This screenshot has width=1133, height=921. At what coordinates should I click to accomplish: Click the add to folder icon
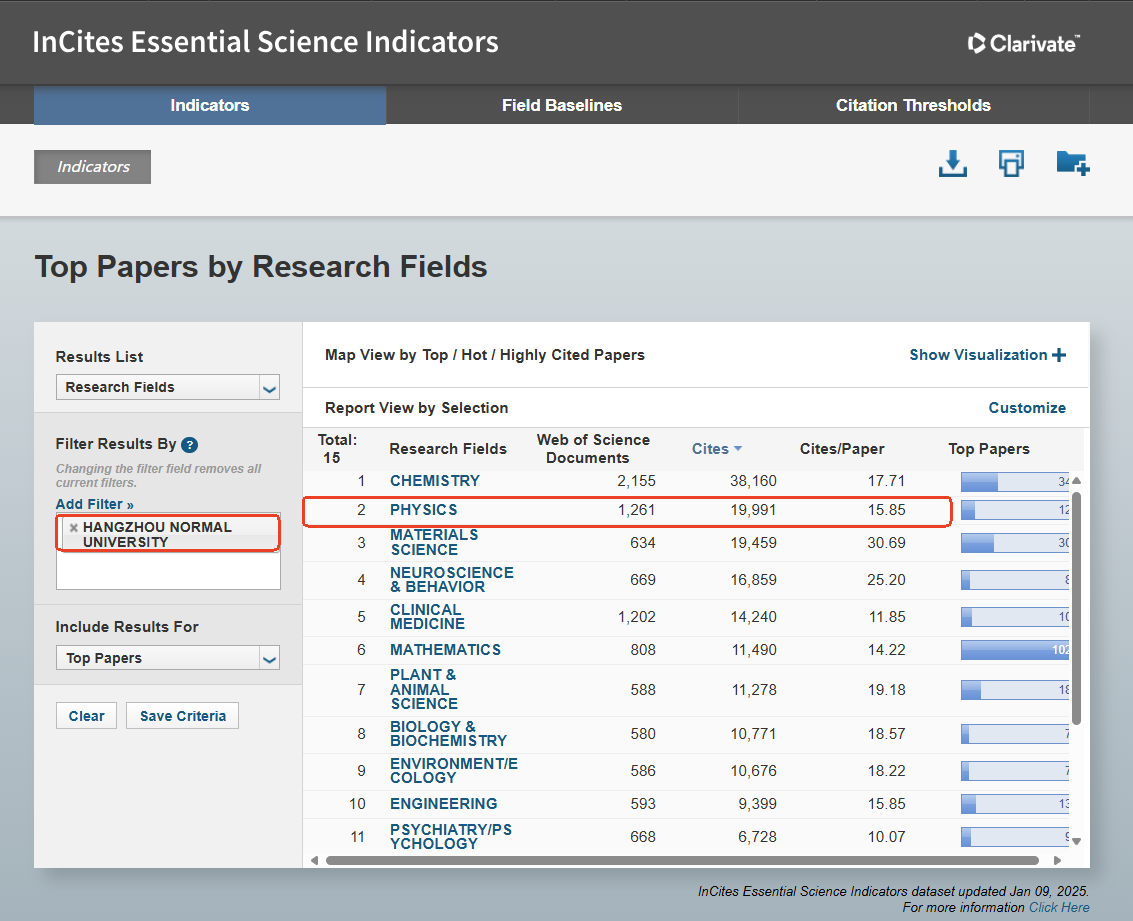click(x=1072, y=164)
